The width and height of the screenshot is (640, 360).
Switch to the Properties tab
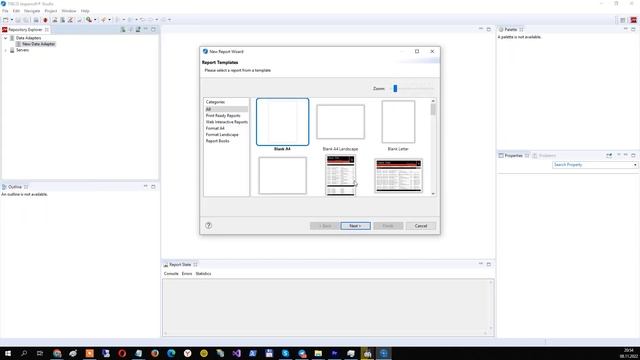click(x=513, y=156)
